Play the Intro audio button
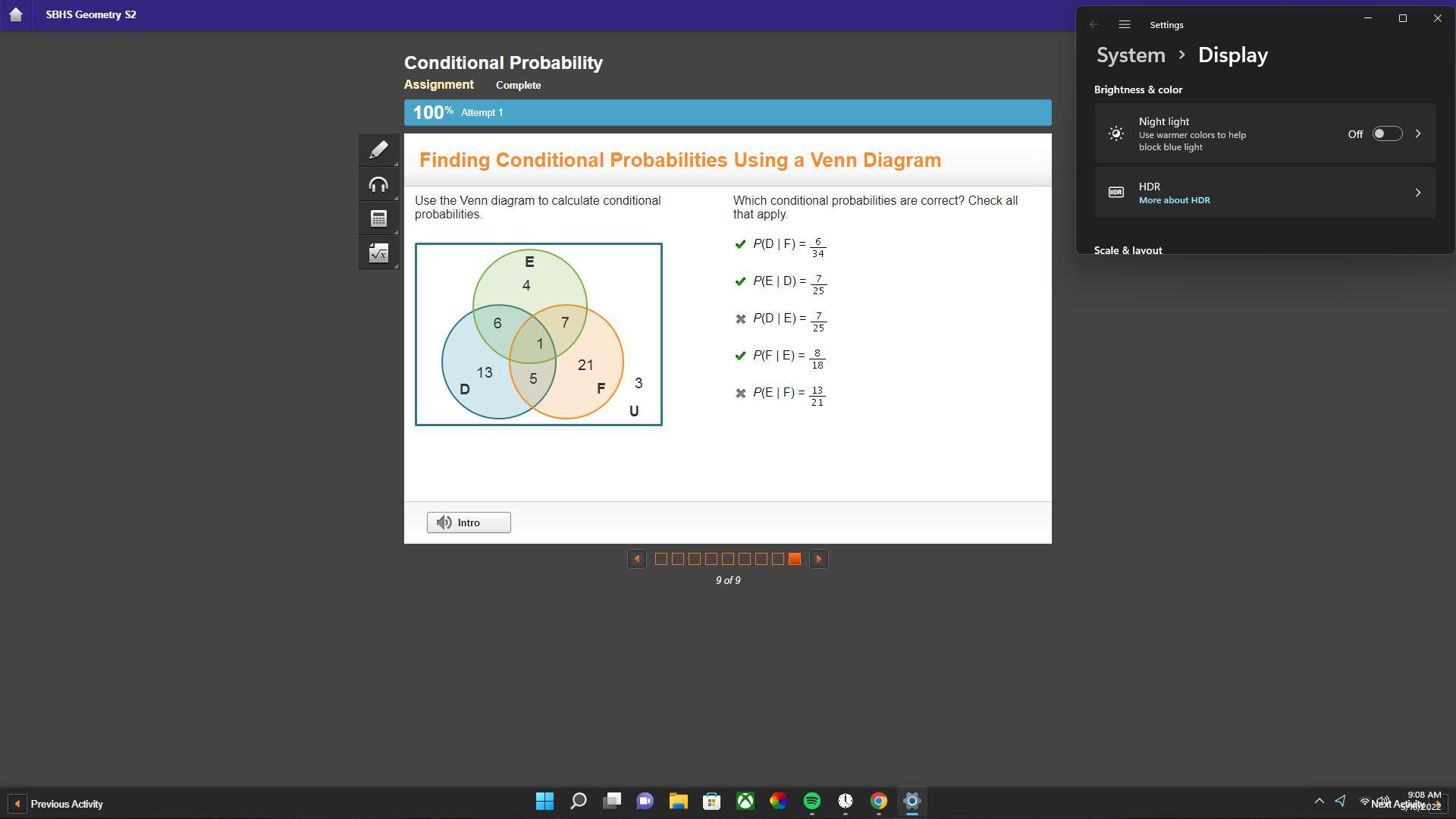Image resolution: width=1456 pixels, height=819 pixels. pos(469,522)
